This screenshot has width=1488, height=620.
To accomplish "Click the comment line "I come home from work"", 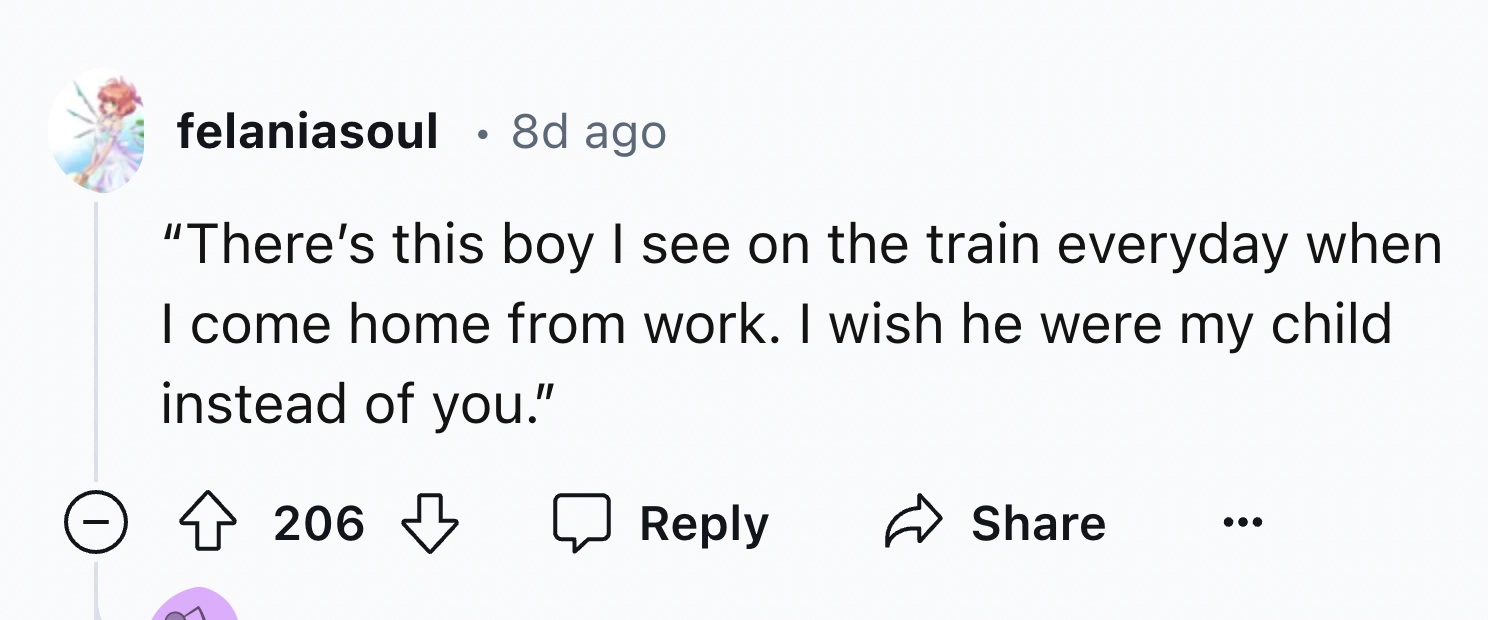I will click(x=776, y=324).
